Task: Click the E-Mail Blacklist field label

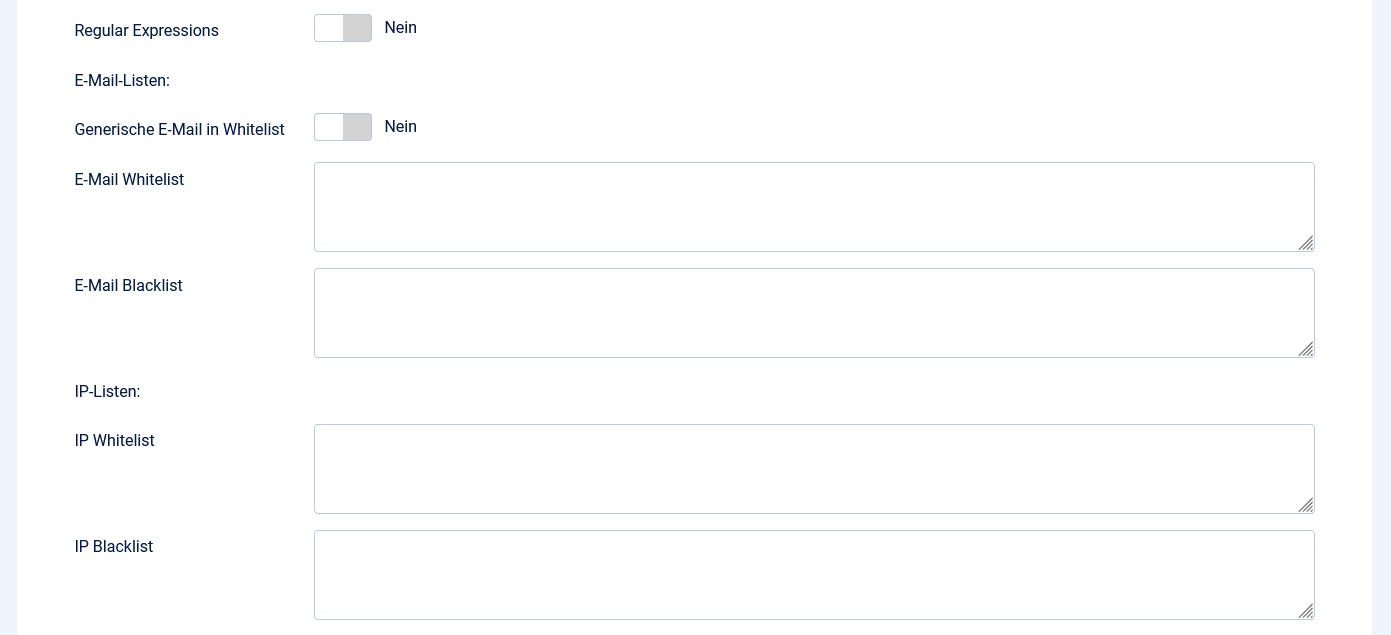Action: point(128,286)
